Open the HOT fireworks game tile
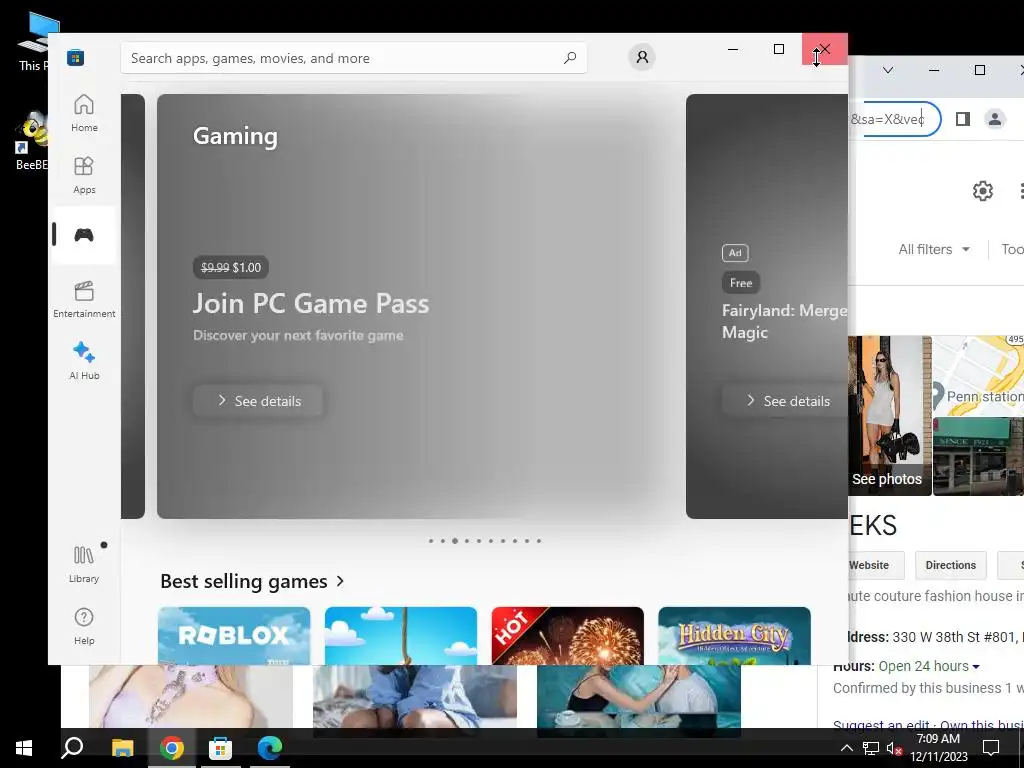This screenshot has height=768, width=1024. click(x=568, y=636)
